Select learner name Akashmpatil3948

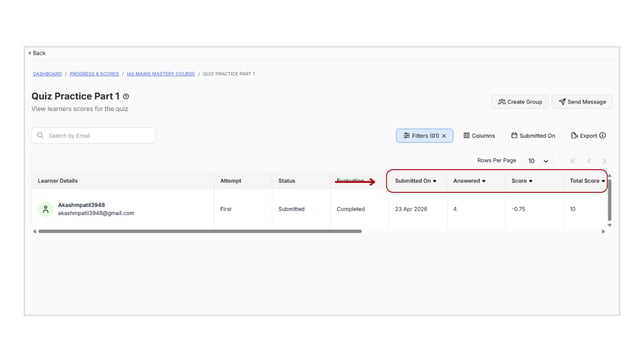click(x=81, y=205)
